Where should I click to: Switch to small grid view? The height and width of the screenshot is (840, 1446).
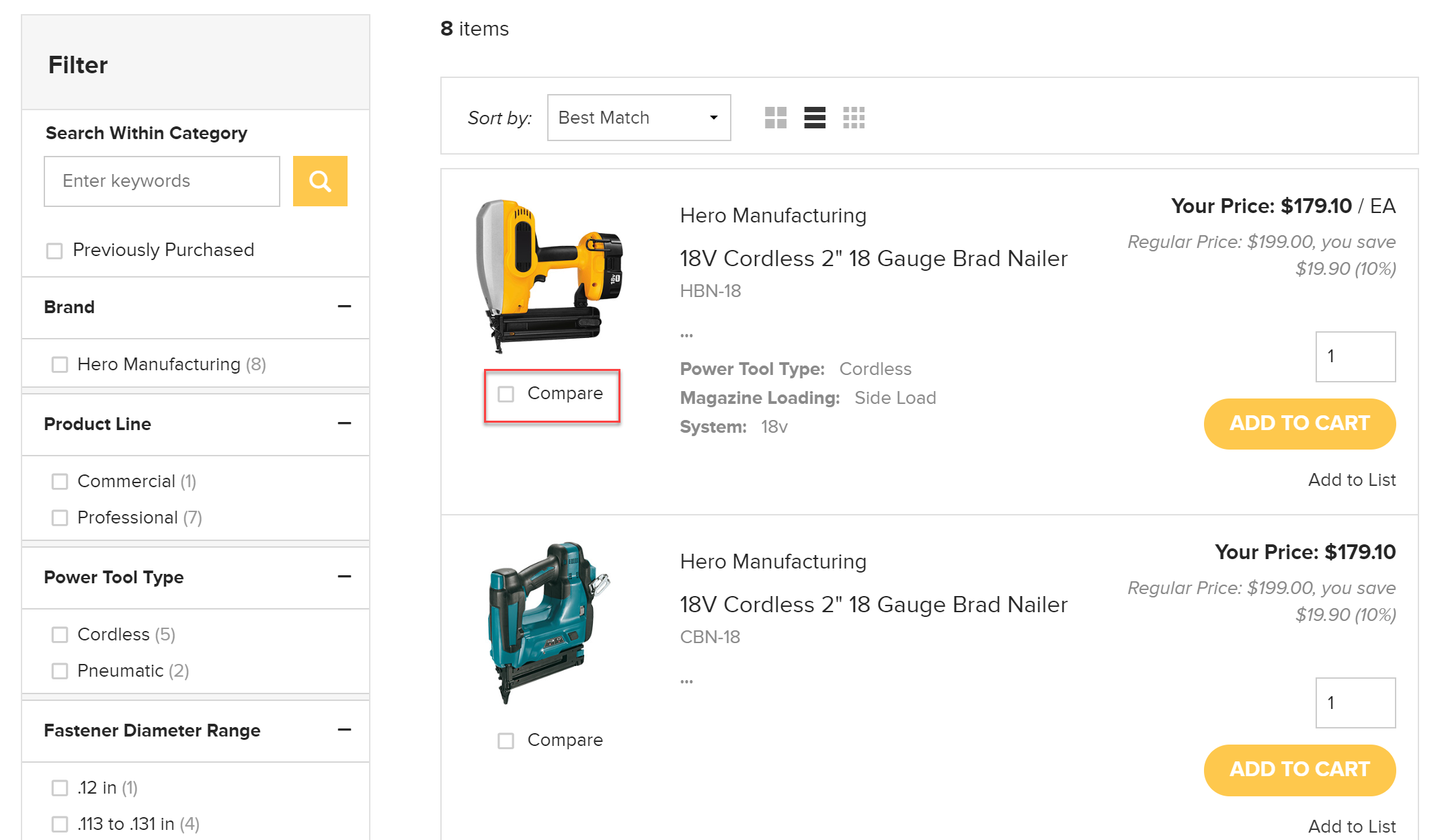pyautogui.click(x=854, y=118)
